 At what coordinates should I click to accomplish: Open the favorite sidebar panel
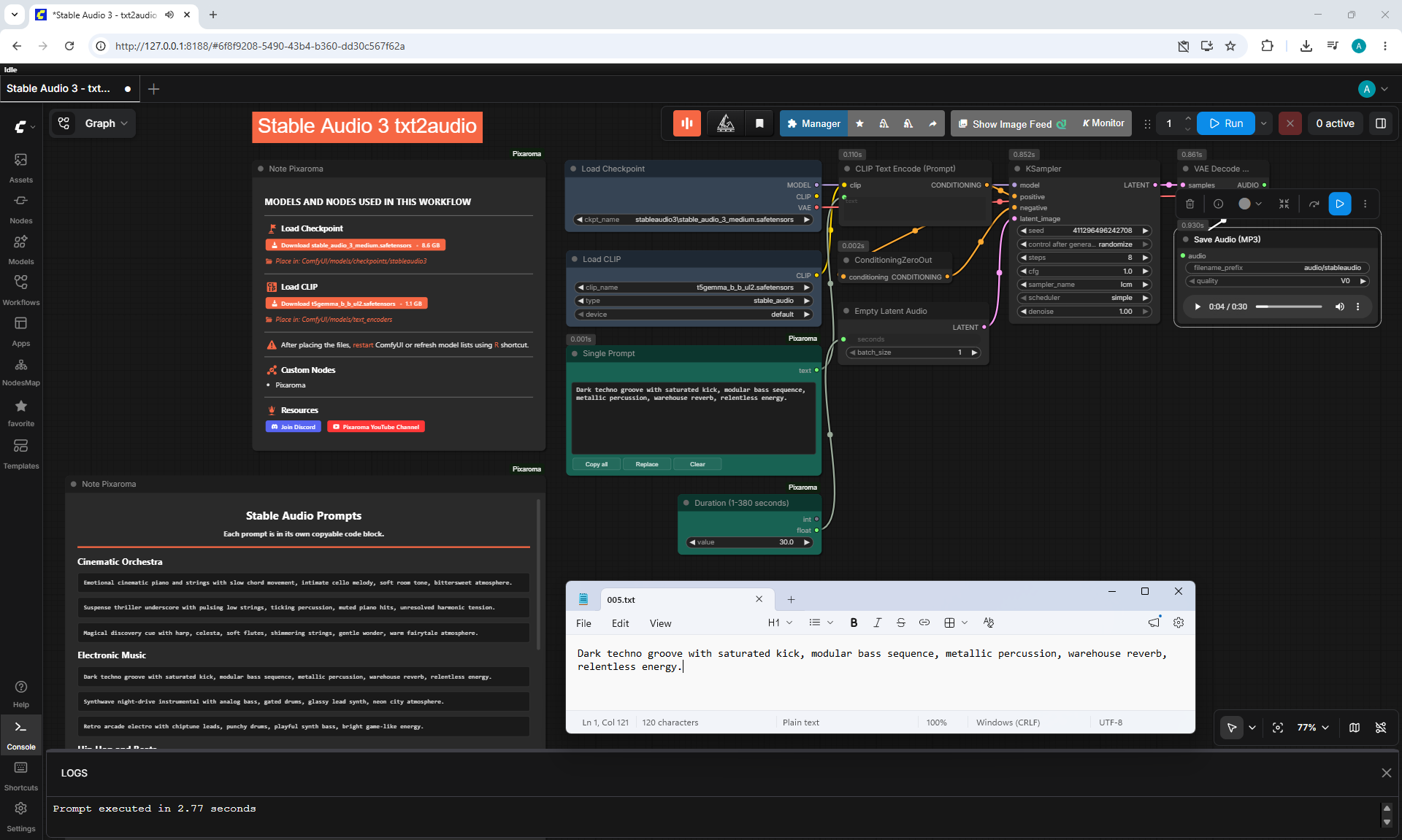[x=21, y=412]
